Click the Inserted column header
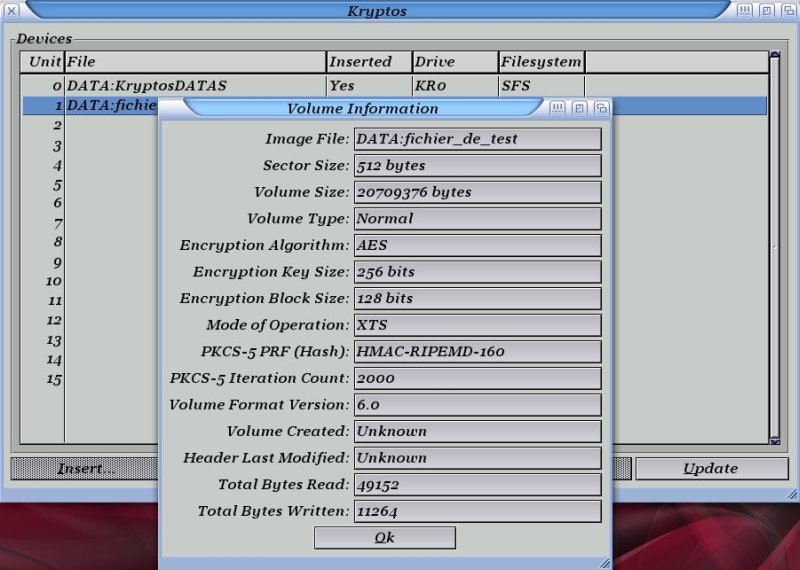Image resolution: width=800 pixels, height=570 pixels. pyautogui.click(x=369, y=62)
